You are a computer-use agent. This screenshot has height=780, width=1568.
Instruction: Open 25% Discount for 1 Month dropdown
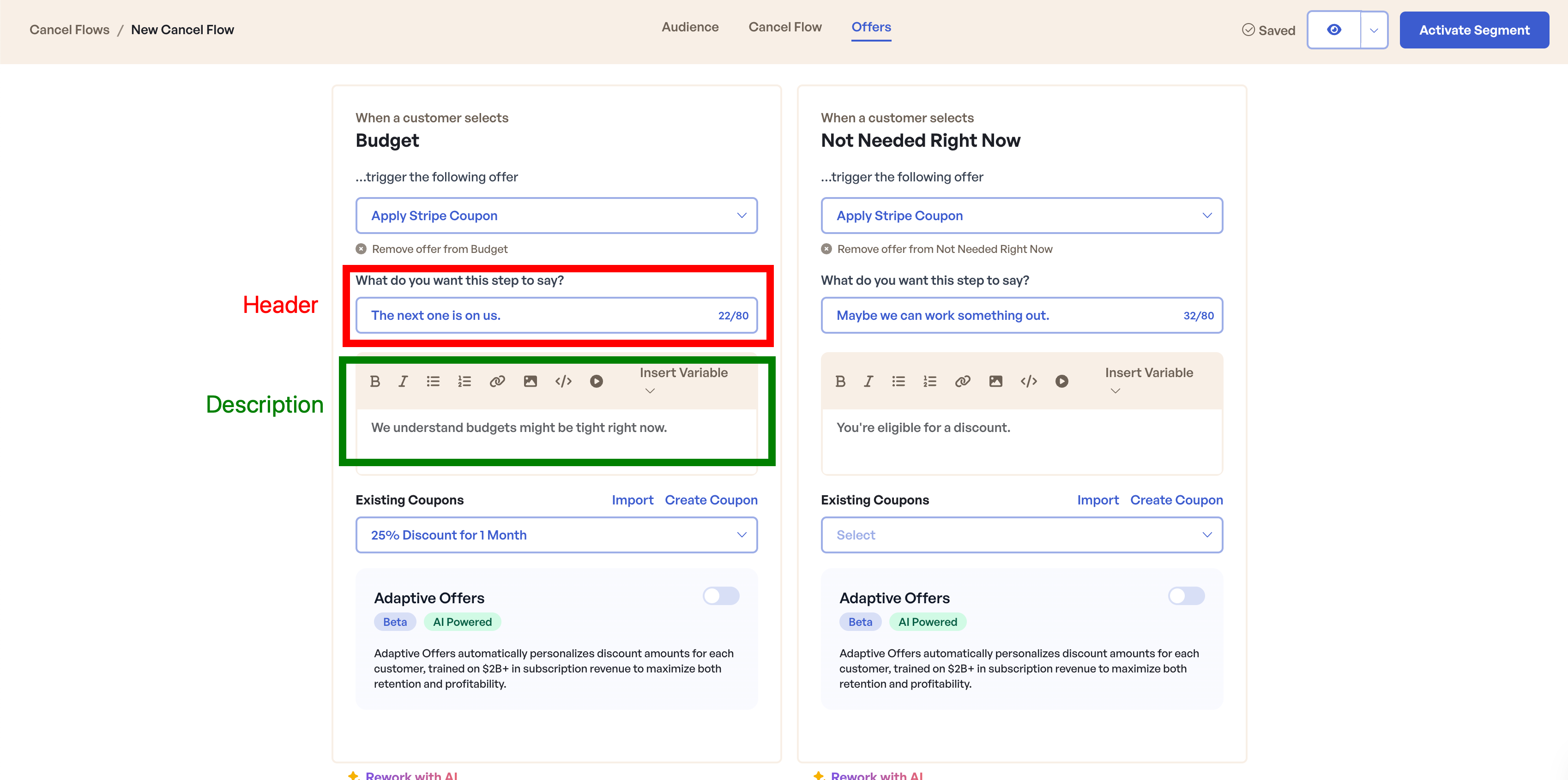coord(556,535)
